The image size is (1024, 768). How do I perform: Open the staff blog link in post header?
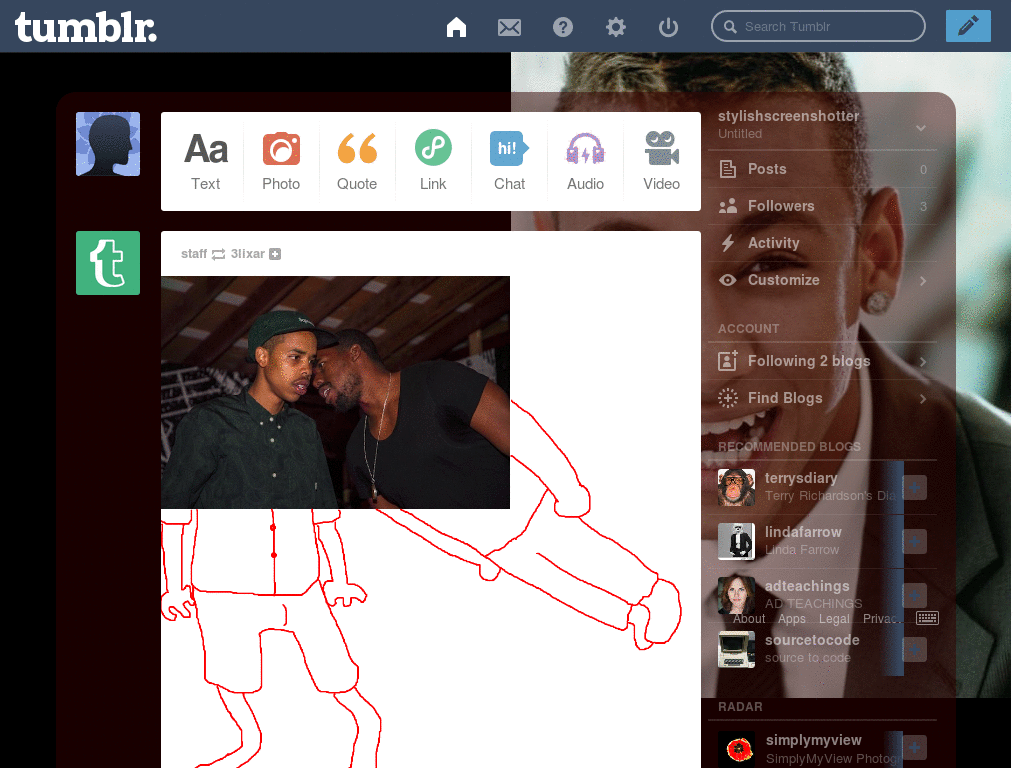(193, 254)
